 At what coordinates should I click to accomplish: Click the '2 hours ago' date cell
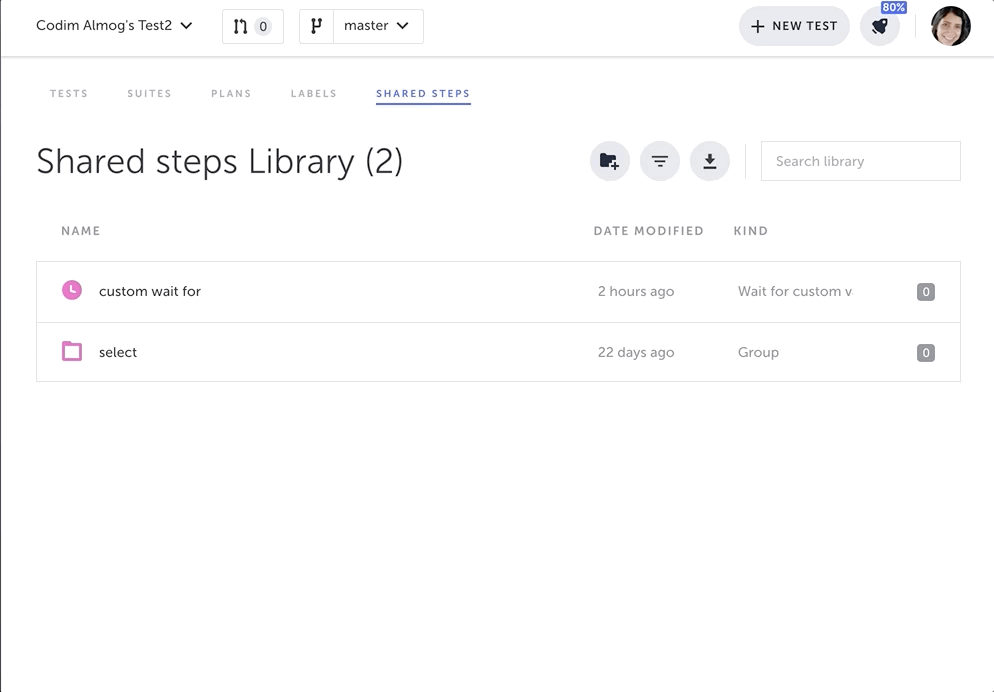[x=636, y=292]
